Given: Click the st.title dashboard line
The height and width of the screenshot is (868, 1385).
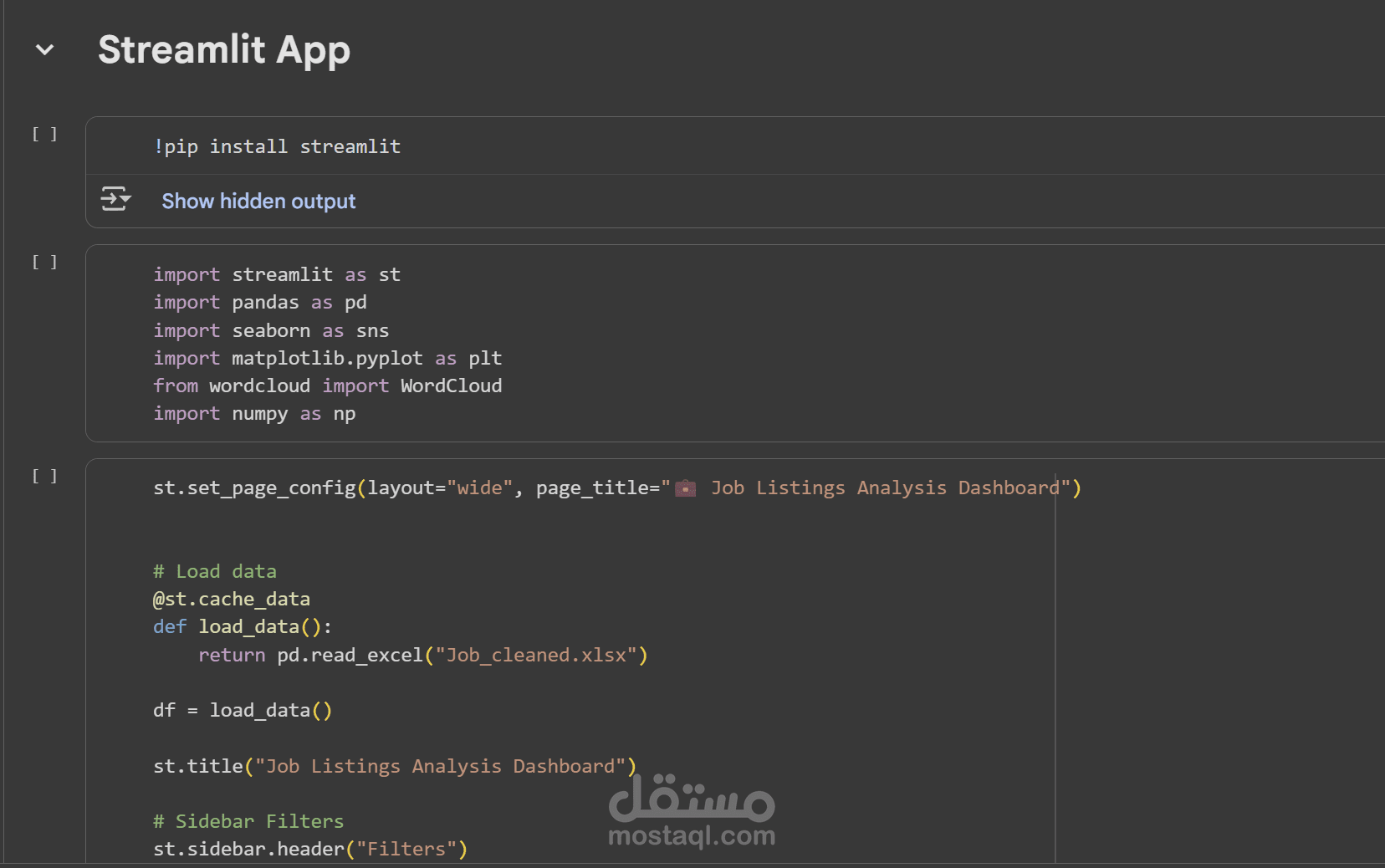Looking at the screenshot, I should pyautogui.click(x=394, y=767).
